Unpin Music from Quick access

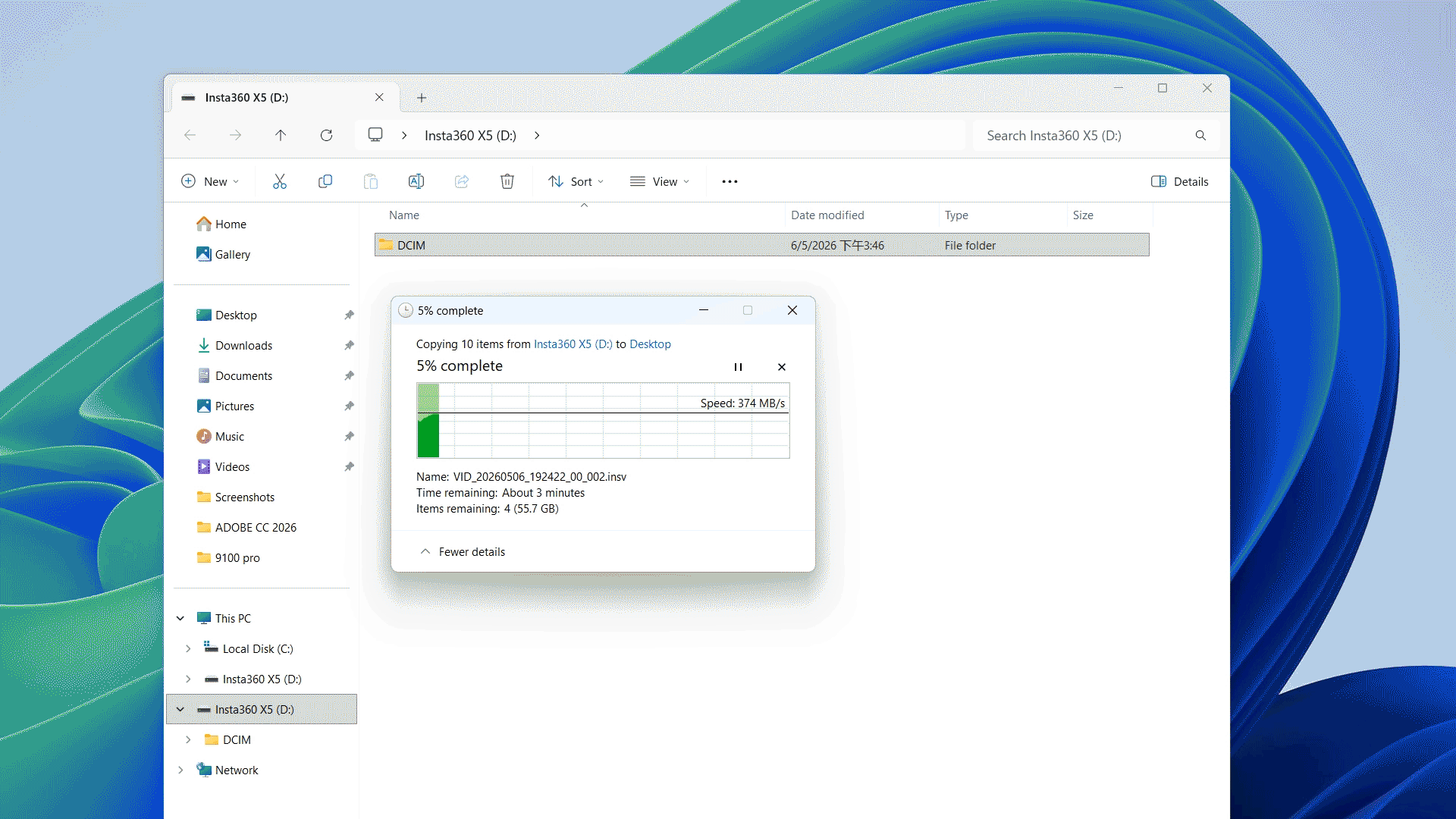(x=349, y=436)
